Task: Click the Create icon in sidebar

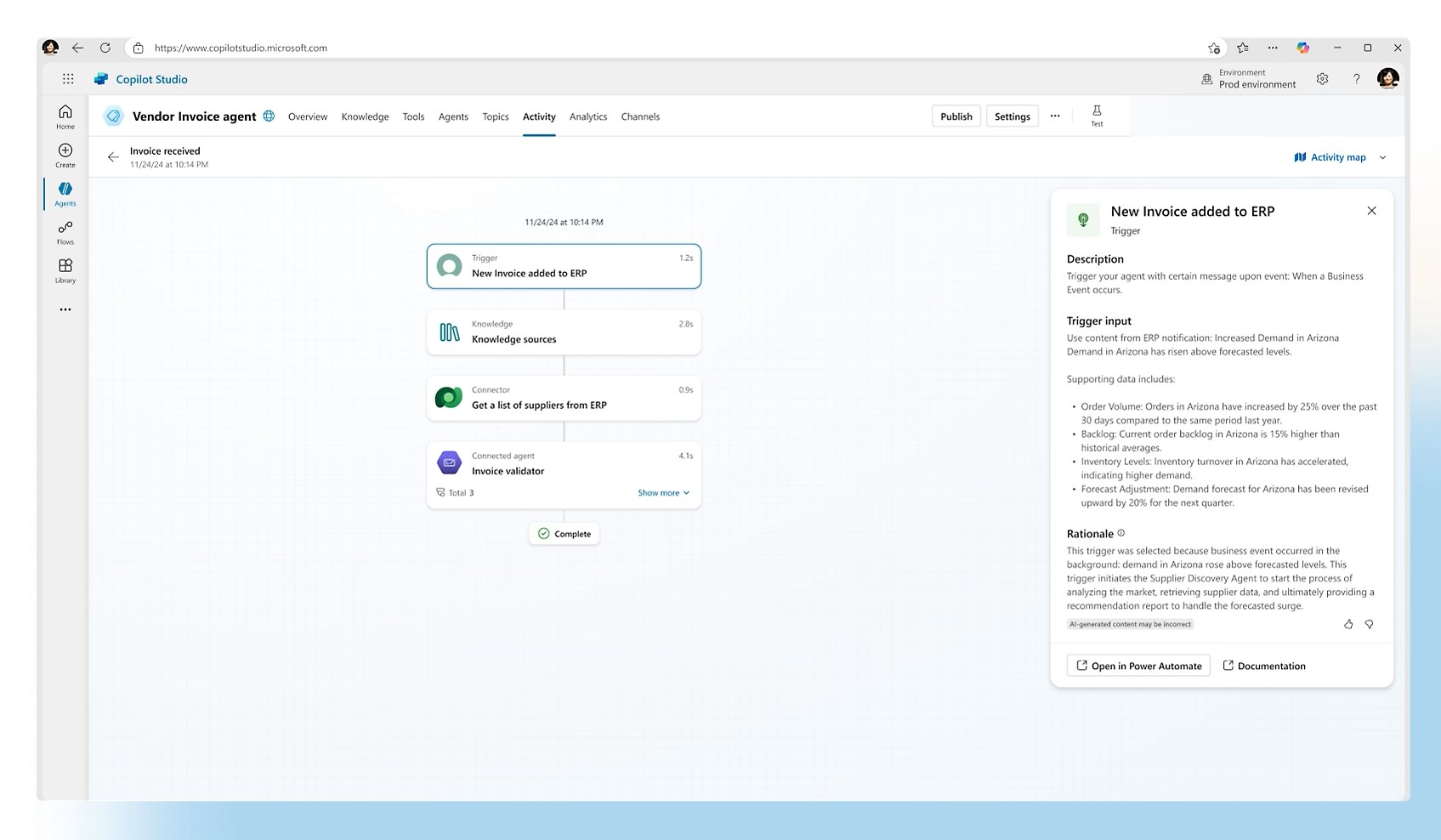Action: pos(65,154)
